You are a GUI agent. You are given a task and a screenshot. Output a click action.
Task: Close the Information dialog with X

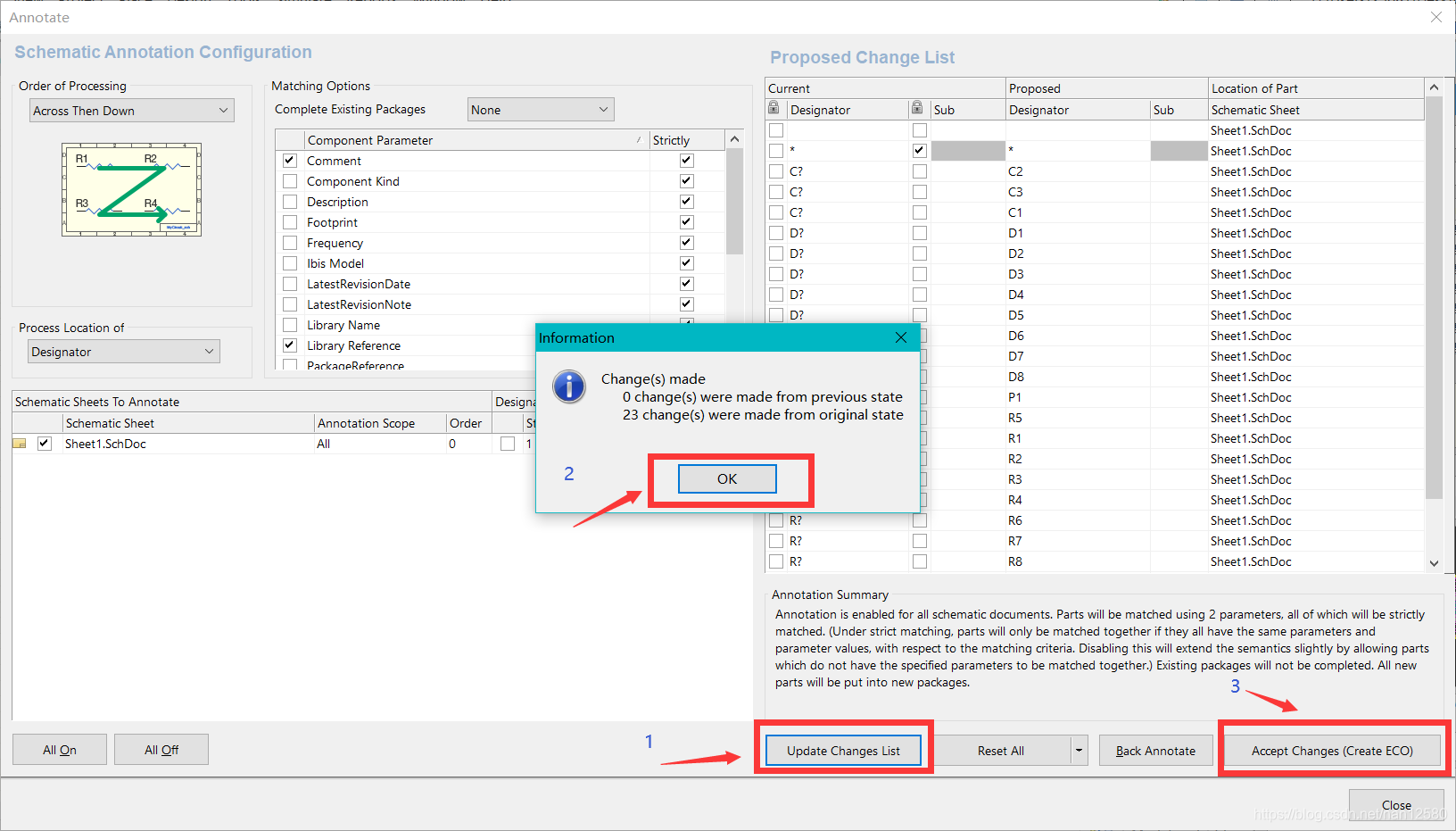pos(901,337)
